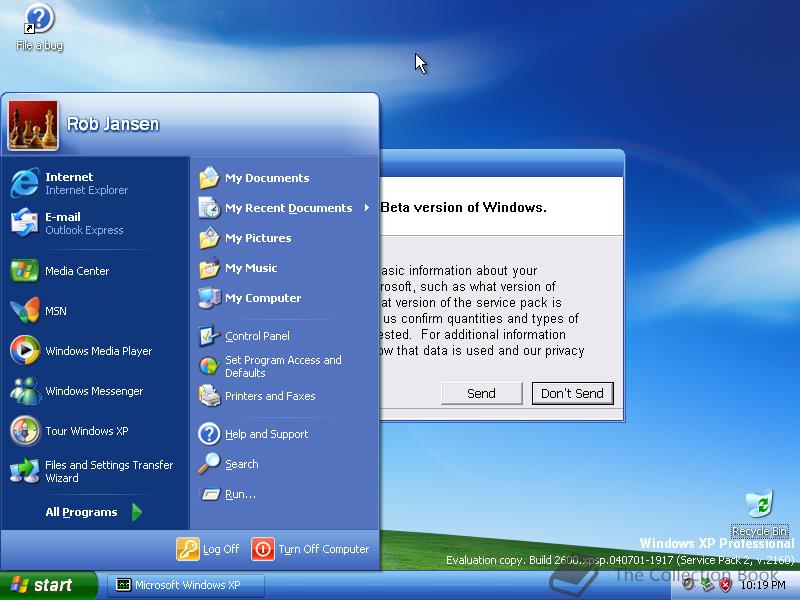Click the Run icon
The height and width of the screenshot is (600, 800).
209,494
